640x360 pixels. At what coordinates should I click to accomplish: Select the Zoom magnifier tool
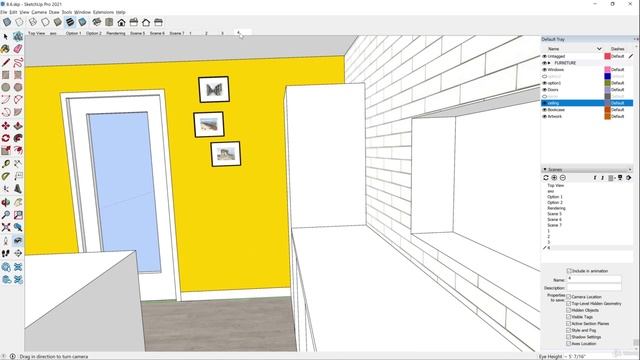click(x=6, y=214)
